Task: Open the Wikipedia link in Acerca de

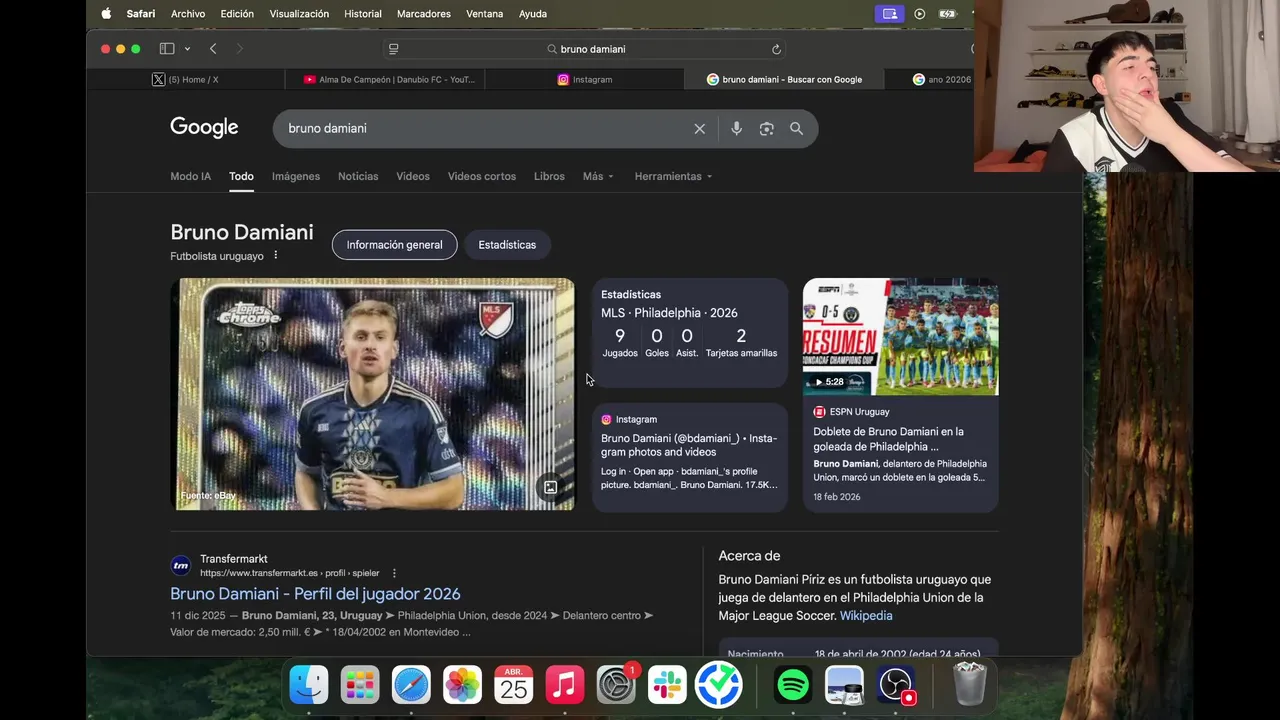Action: click(x=866, y=616)
